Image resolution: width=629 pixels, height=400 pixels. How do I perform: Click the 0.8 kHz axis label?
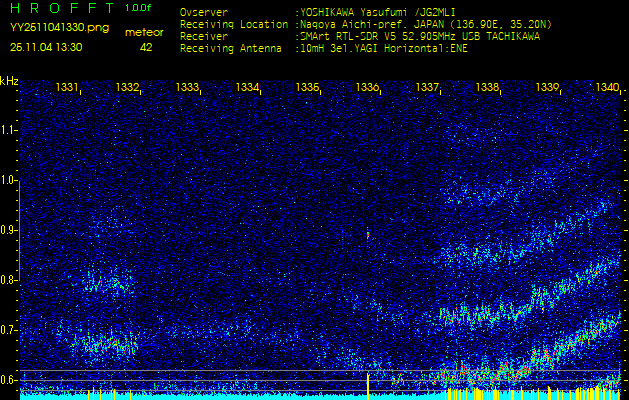(8, 280)
